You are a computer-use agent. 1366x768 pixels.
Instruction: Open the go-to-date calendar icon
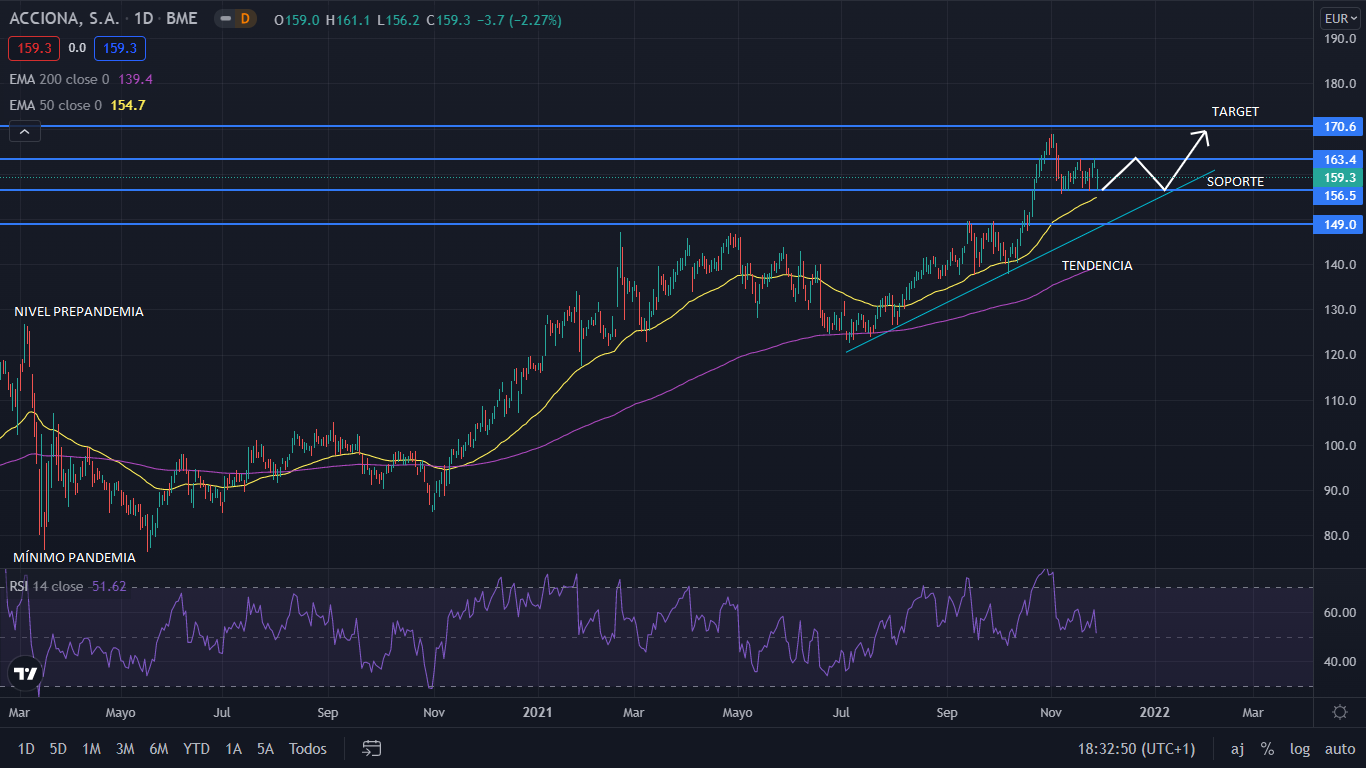(x=372, y=748)
